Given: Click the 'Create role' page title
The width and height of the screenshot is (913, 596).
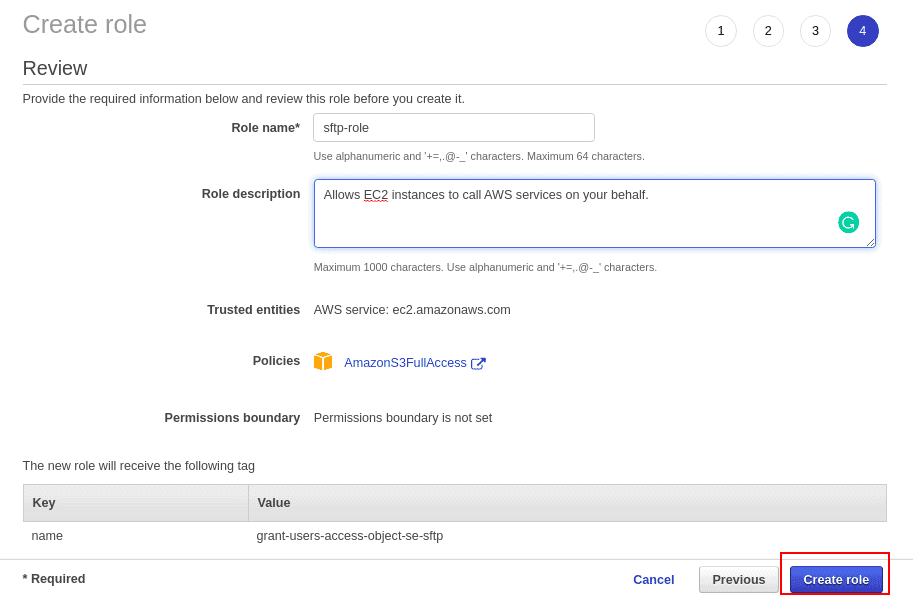Looking at the screenshot, I should [x=84, y=24].
